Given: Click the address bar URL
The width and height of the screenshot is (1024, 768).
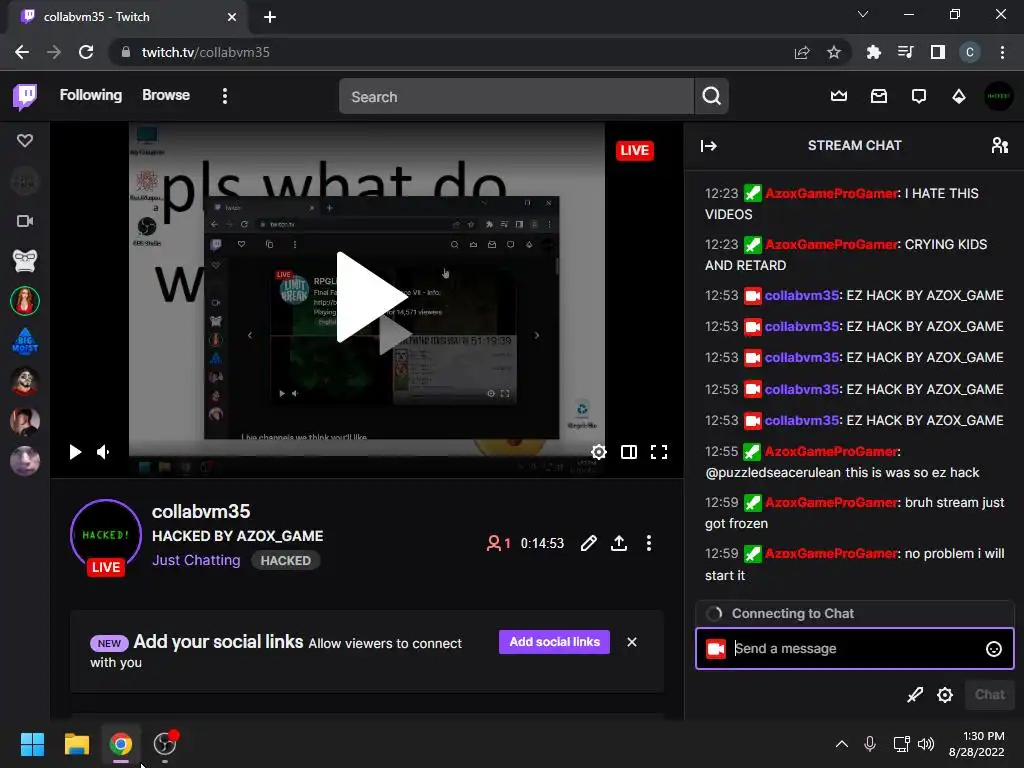Looking at the screenshot, I should 205,52.
